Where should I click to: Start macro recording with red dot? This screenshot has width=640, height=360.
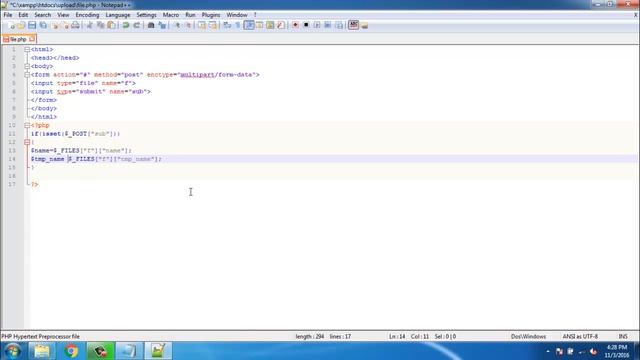point(295,25)
